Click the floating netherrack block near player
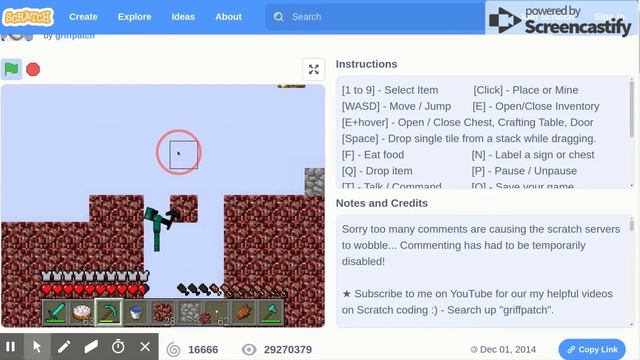This screenshot has width=640, height=360. 184,209
